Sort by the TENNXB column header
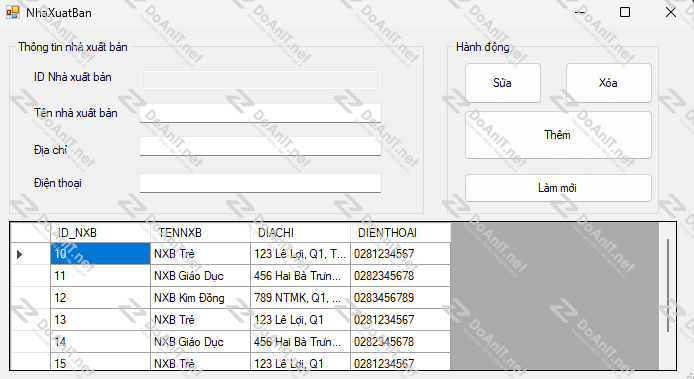 pyautogui.click(x=200, y=232)
